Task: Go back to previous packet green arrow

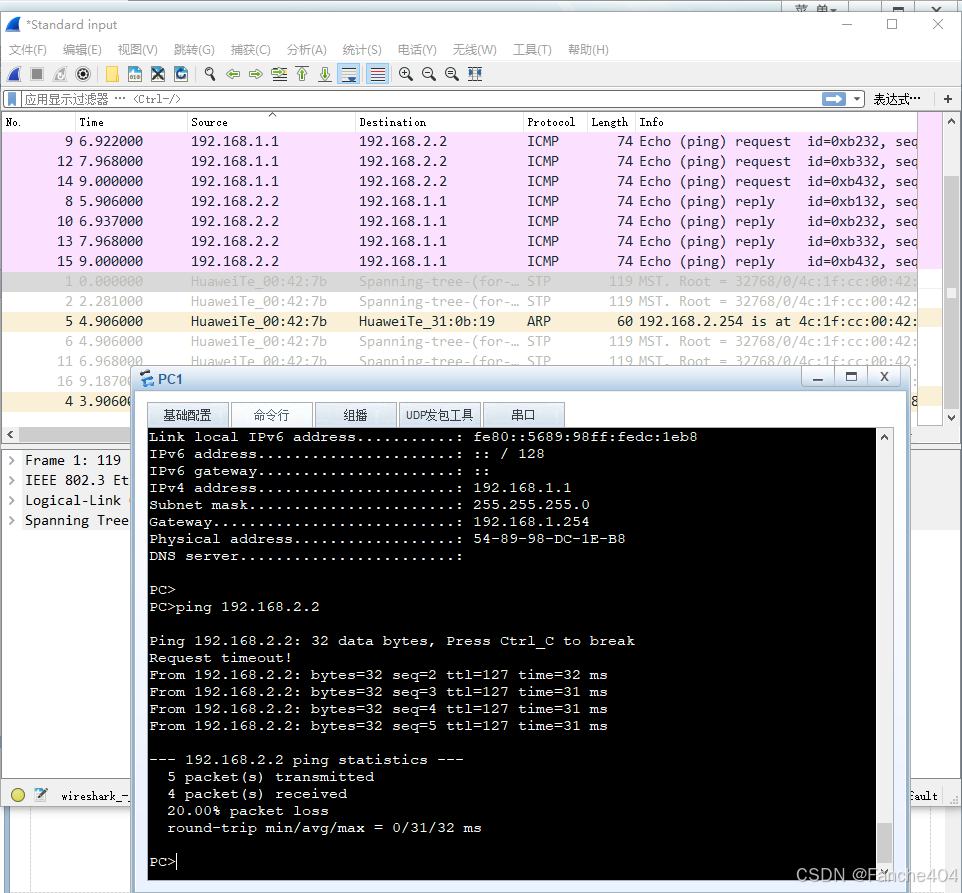Action: [233, 74]
